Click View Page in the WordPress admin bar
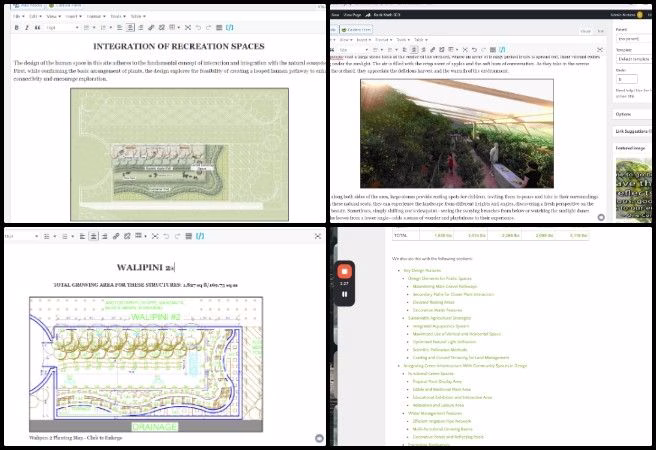The height and width of the screenshot is (450, 656). (352, 15)
